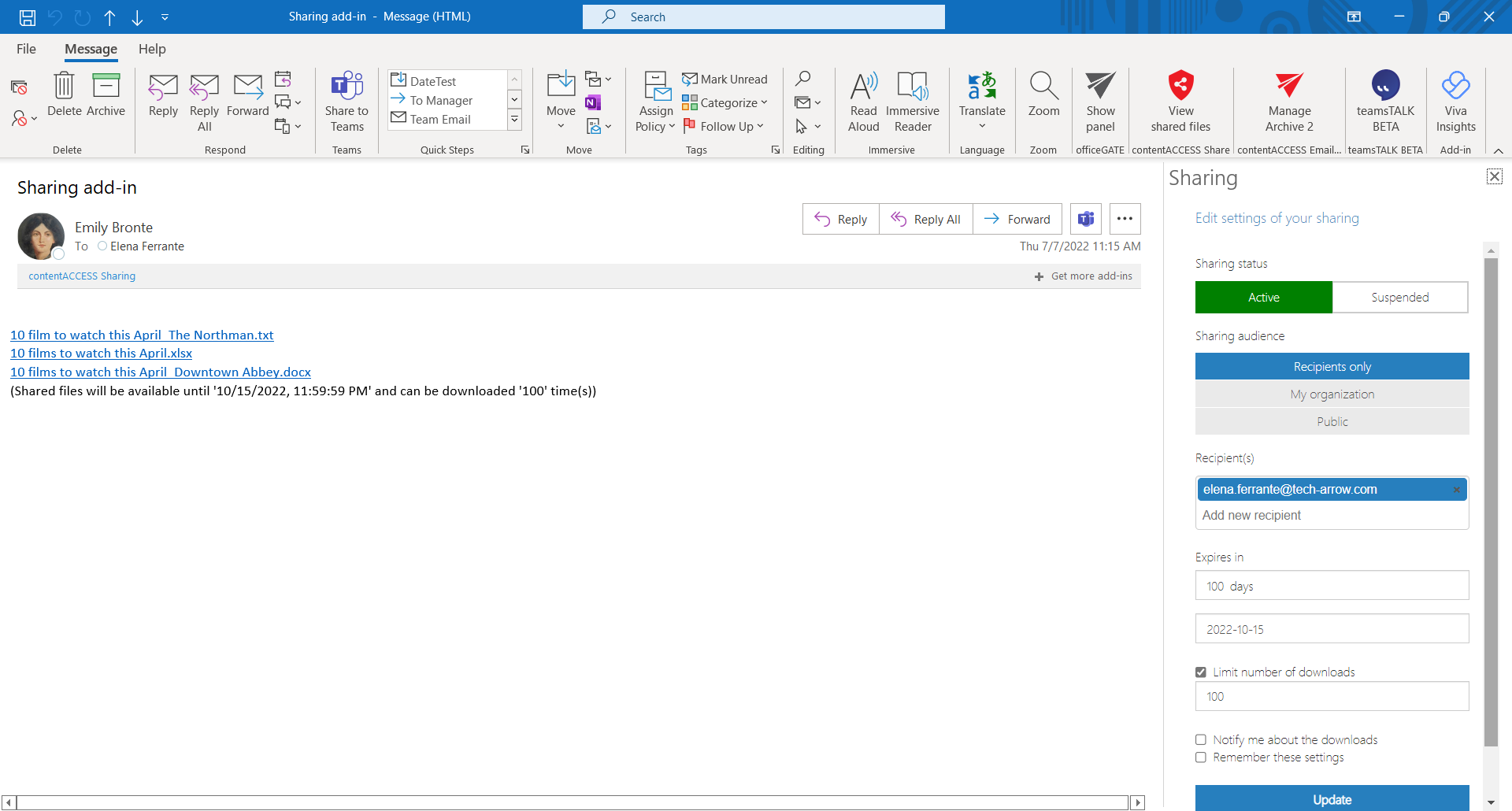Click the View shared files shield icon
The image size is (1512, 811).
coord(1180,86)
